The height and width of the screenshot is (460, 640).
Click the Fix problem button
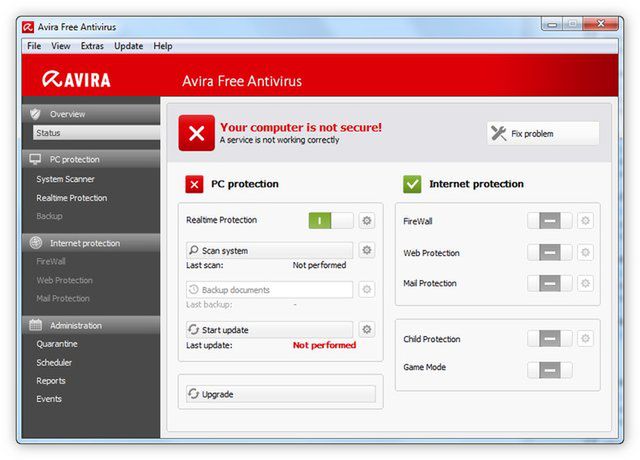pos(543,133)
